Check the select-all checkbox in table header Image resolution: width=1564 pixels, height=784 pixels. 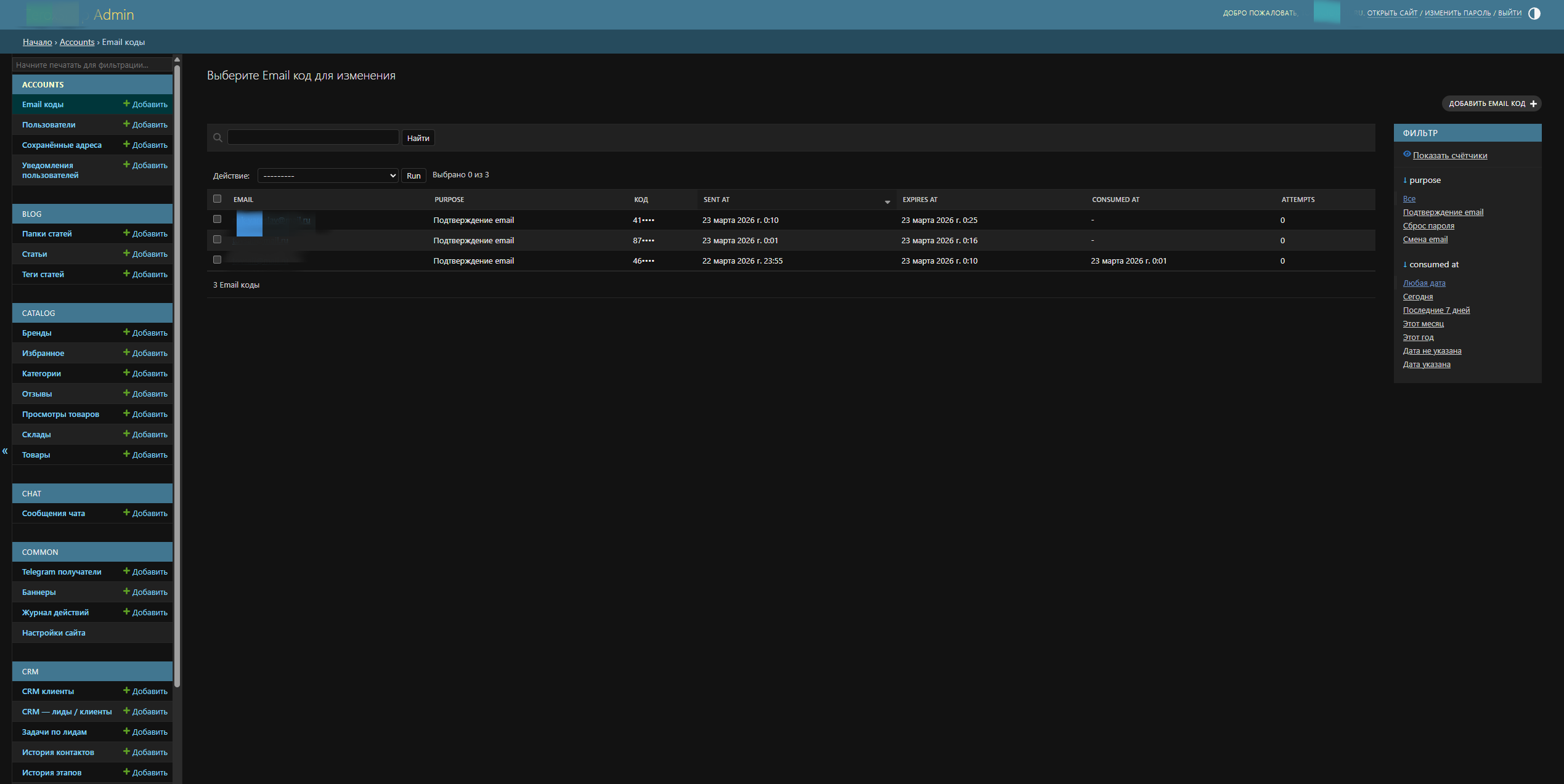tap(217, 198)
